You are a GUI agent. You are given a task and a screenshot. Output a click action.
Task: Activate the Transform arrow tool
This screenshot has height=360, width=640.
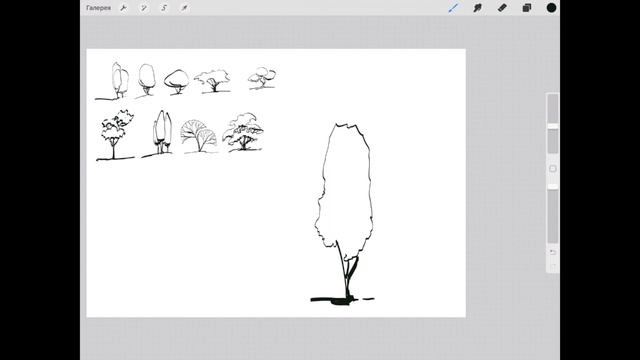[184, 8]
